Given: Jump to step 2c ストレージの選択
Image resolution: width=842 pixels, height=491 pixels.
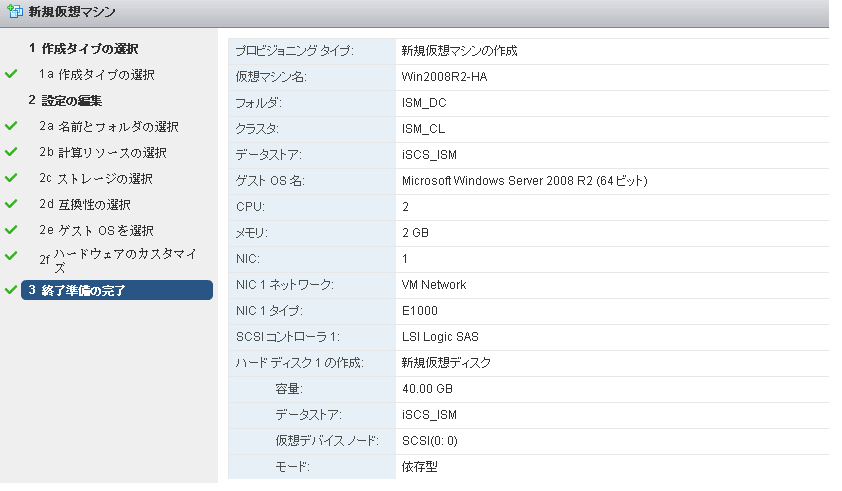Looking at the screenshot, I should click(x=96, y=178).
